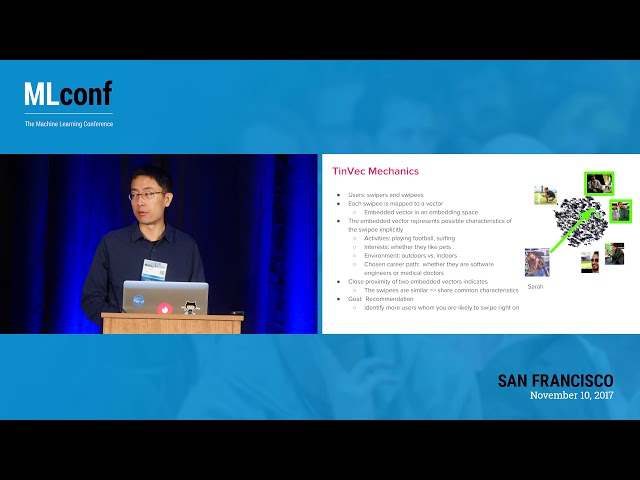
Task: Select "Identify more users" sub-bullet
Action: pyautogui.click(x=442, y=307)
